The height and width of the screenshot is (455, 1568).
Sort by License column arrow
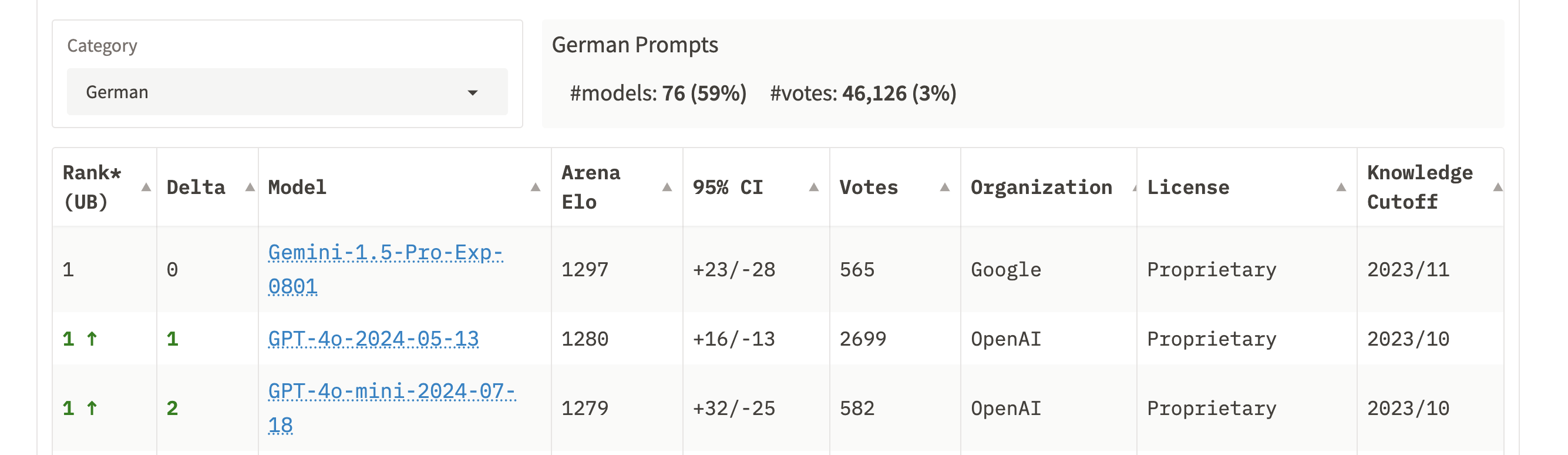pyautogui.click(x=1341, y=188)
